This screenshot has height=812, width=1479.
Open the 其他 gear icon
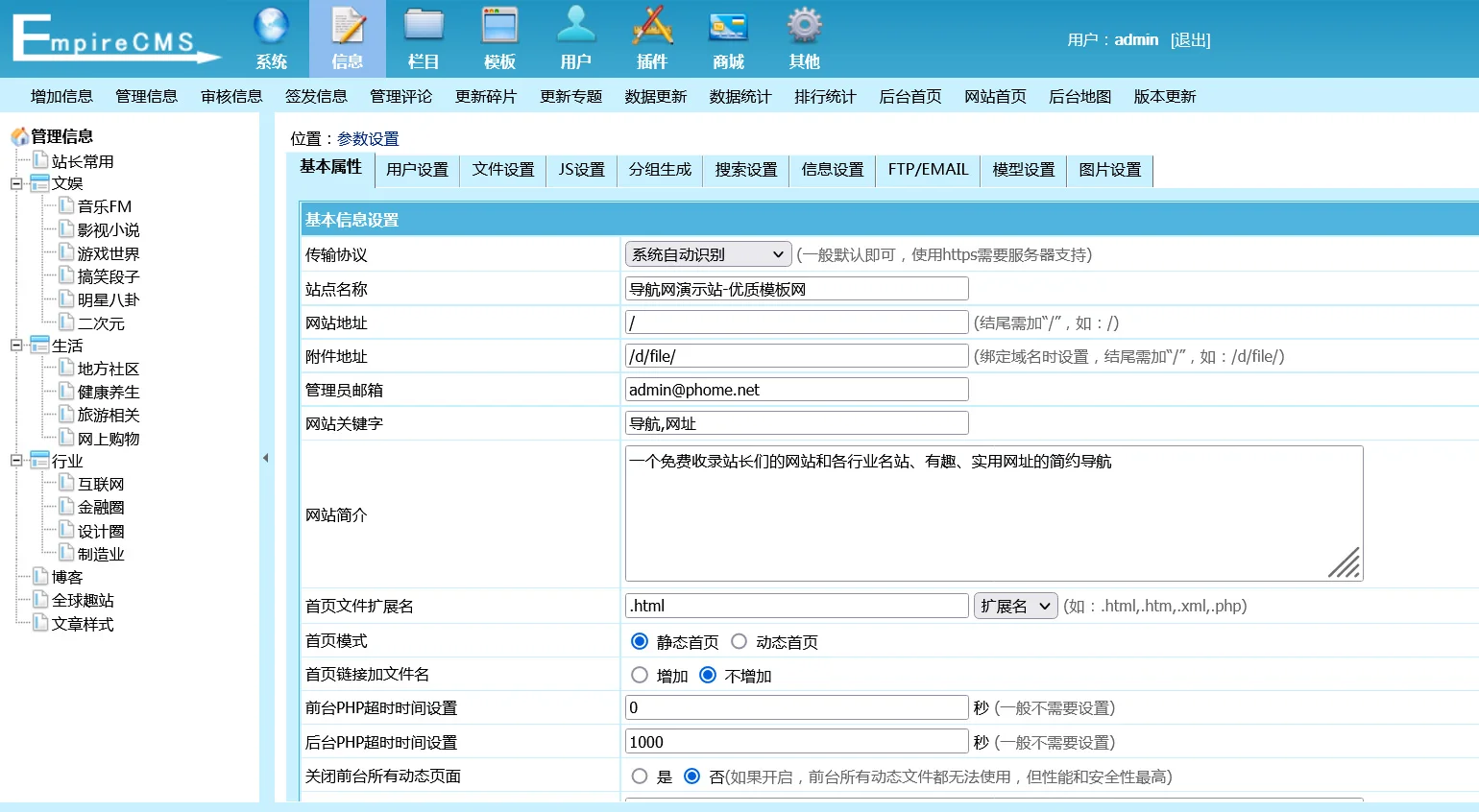click(x=804, y=27)
